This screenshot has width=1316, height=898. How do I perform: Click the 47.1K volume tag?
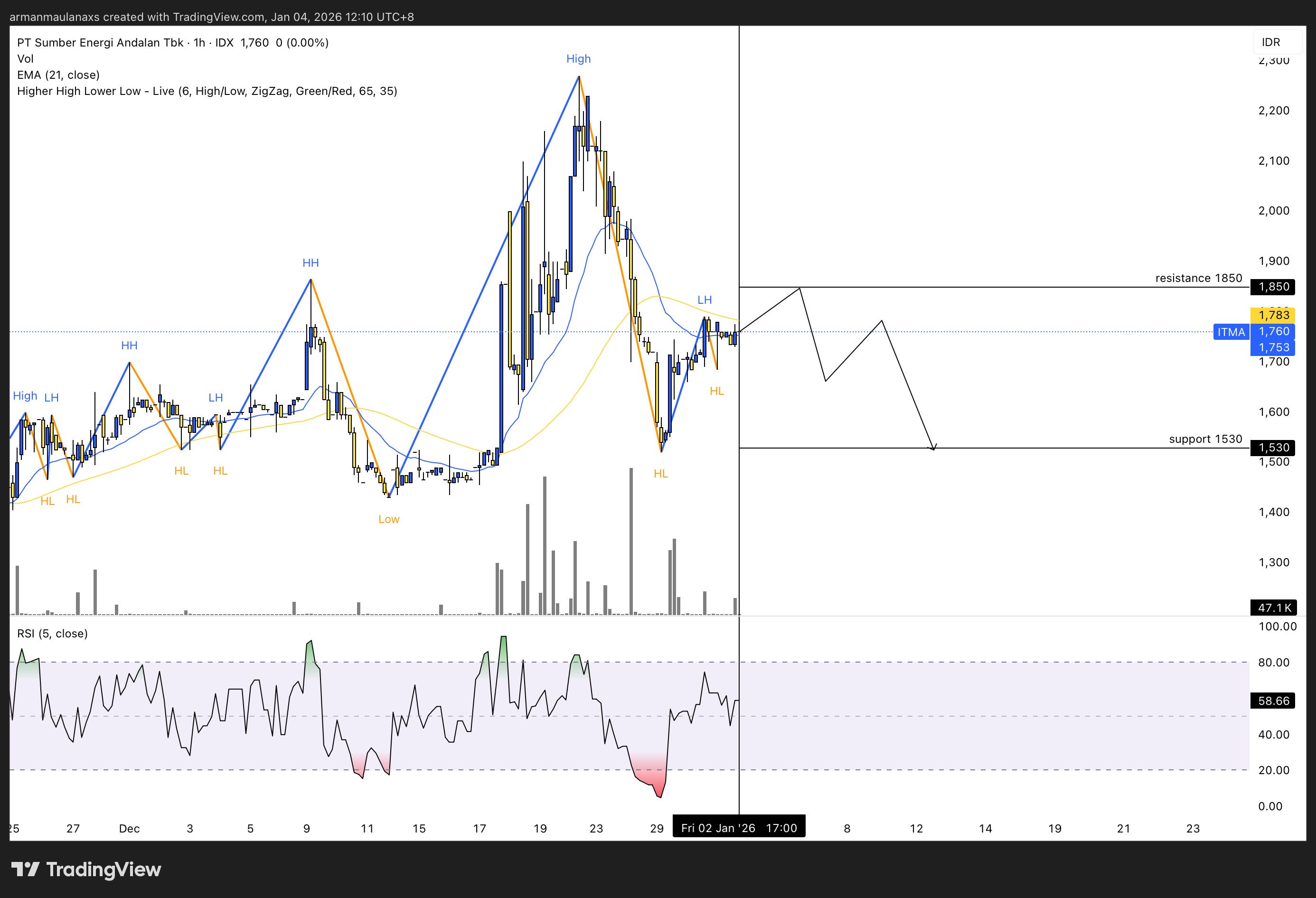point(1274,608)
